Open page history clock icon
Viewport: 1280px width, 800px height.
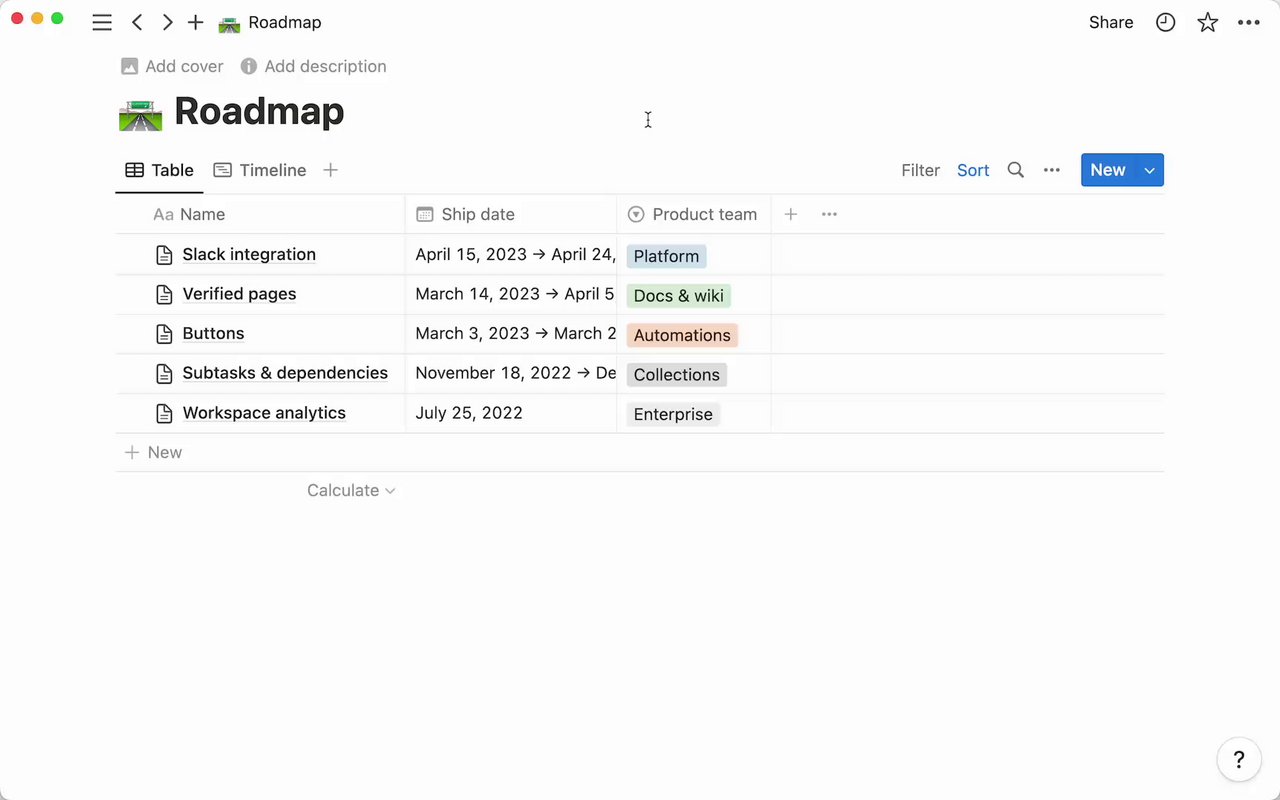1165,22
